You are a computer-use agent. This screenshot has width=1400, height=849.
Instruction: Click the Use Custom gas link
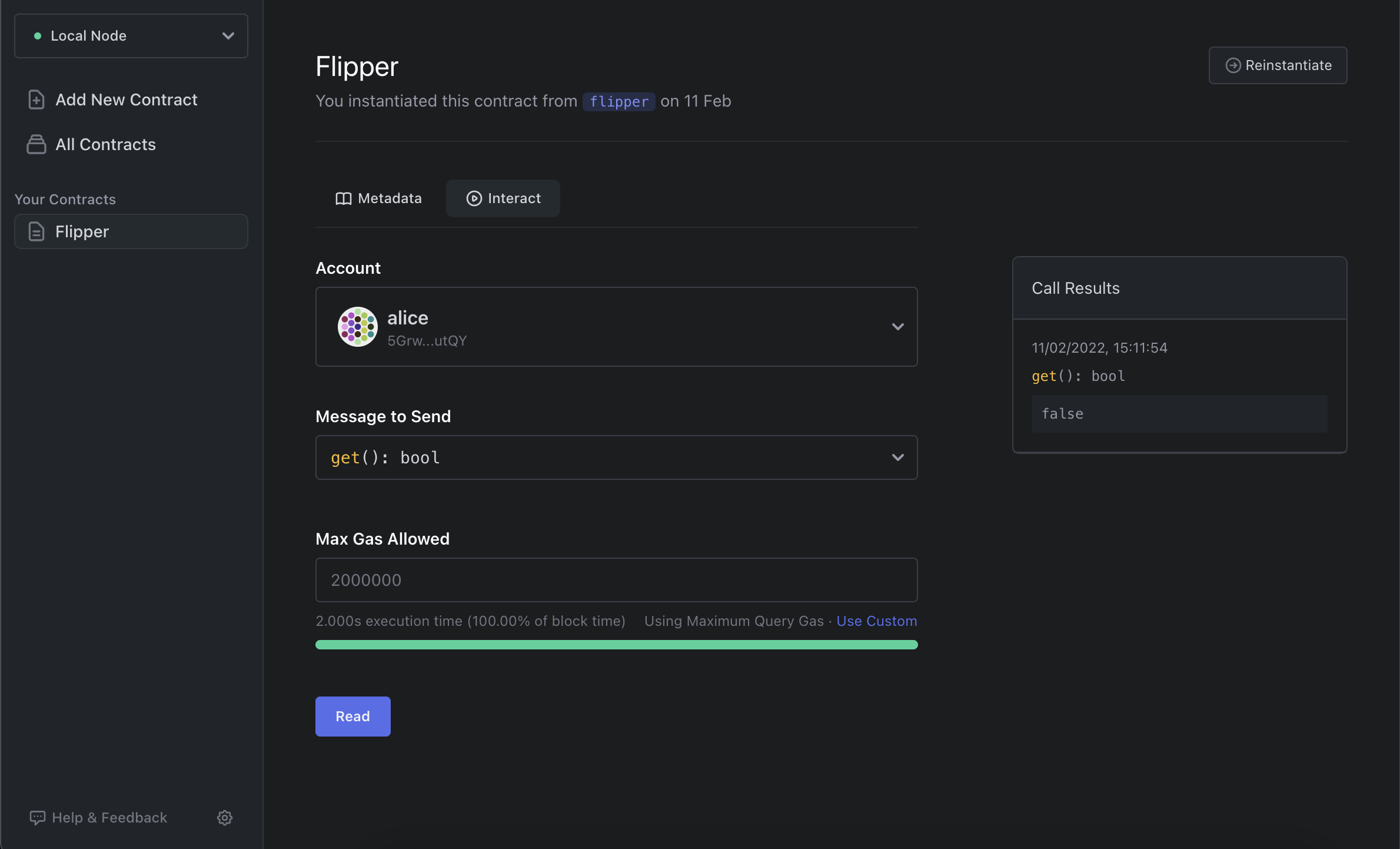(x=876, y=620)
